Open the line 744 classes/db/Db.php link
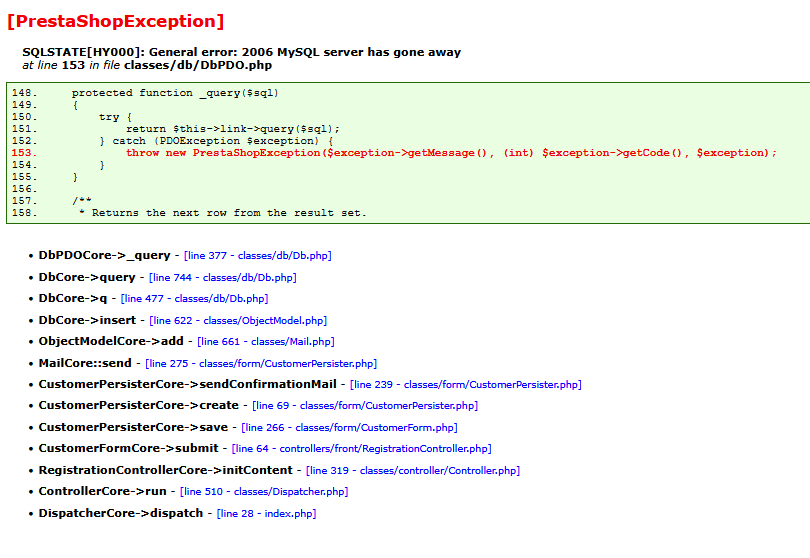Screen dimensions: 810x558 pyautogui.click(x=223, y=277)
